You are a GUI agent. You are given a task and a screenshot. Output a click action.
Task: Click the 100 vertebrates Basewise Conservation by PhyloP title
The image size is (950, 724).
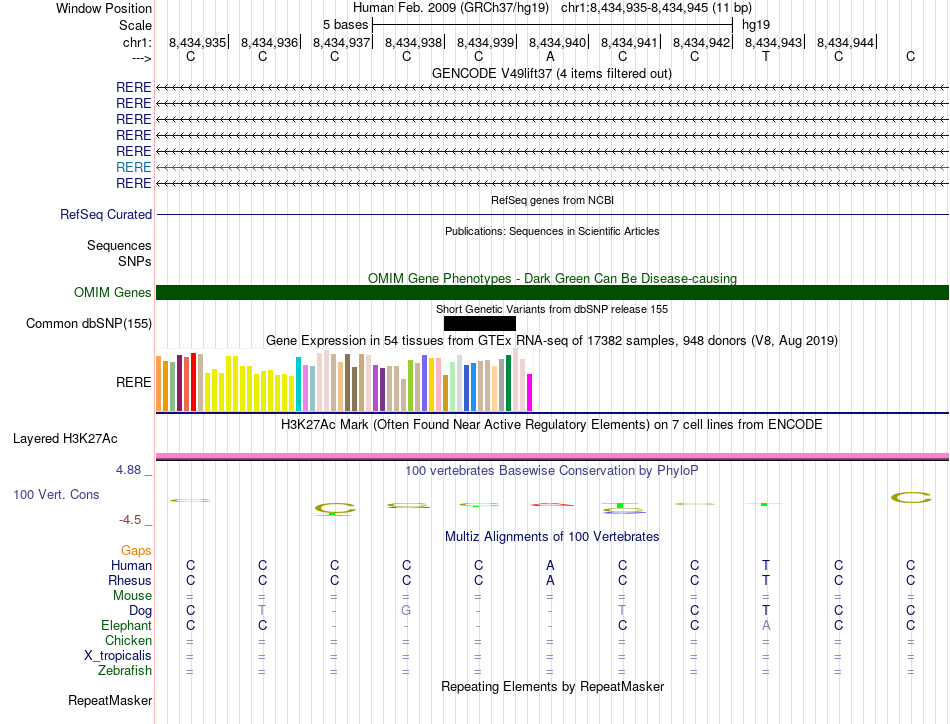pyautogui.click(x=552, y=471)
